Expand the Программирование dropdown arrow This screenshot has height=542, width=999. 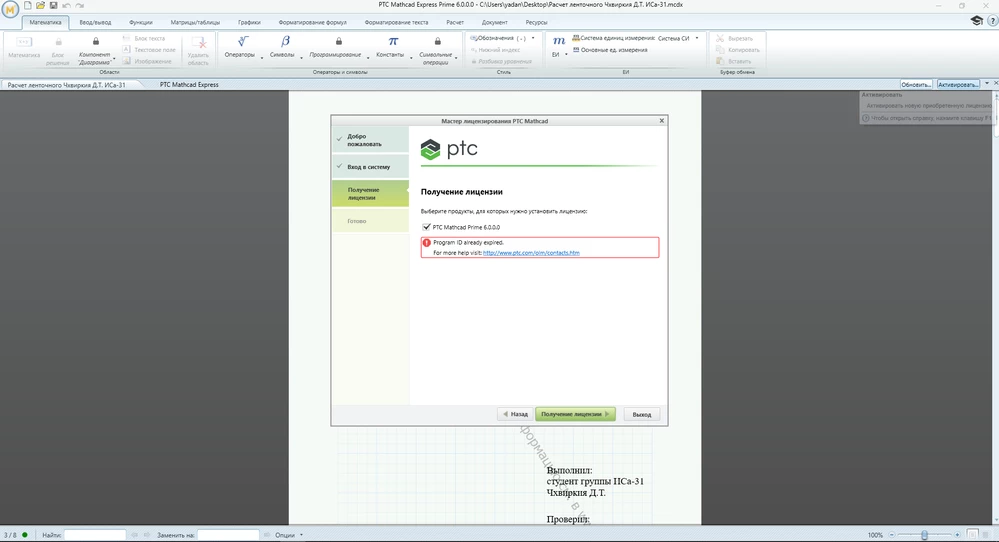point(368,58)
